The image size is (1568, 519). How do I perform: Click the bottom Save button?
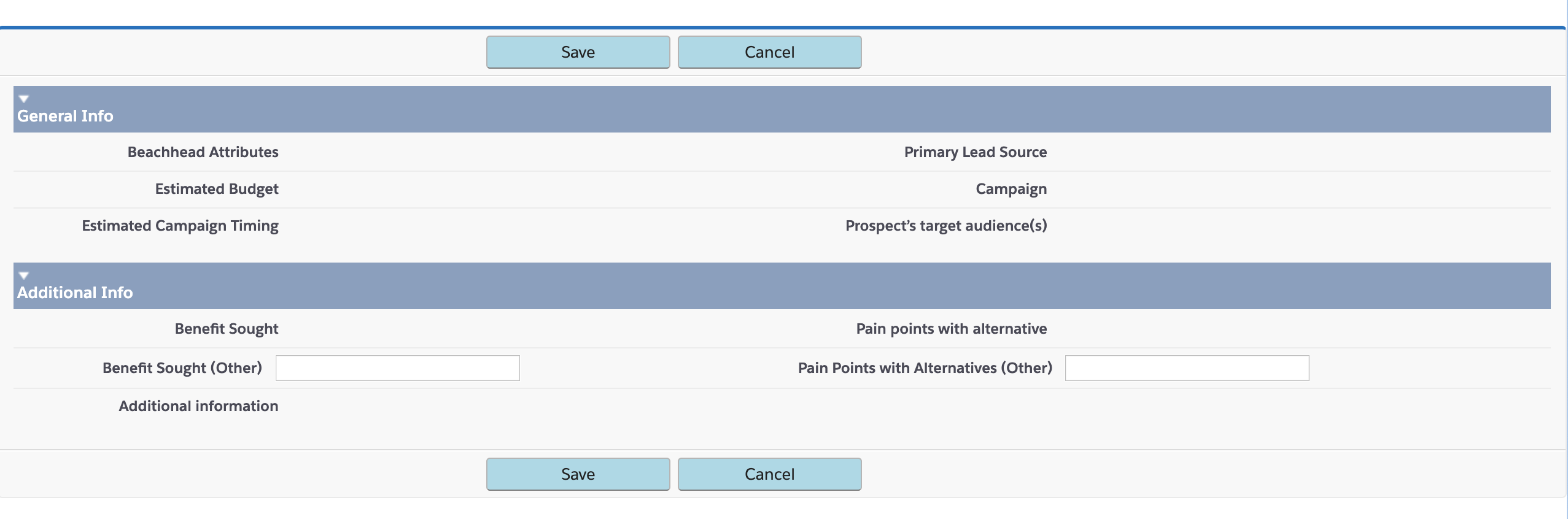tap(577, 473)
